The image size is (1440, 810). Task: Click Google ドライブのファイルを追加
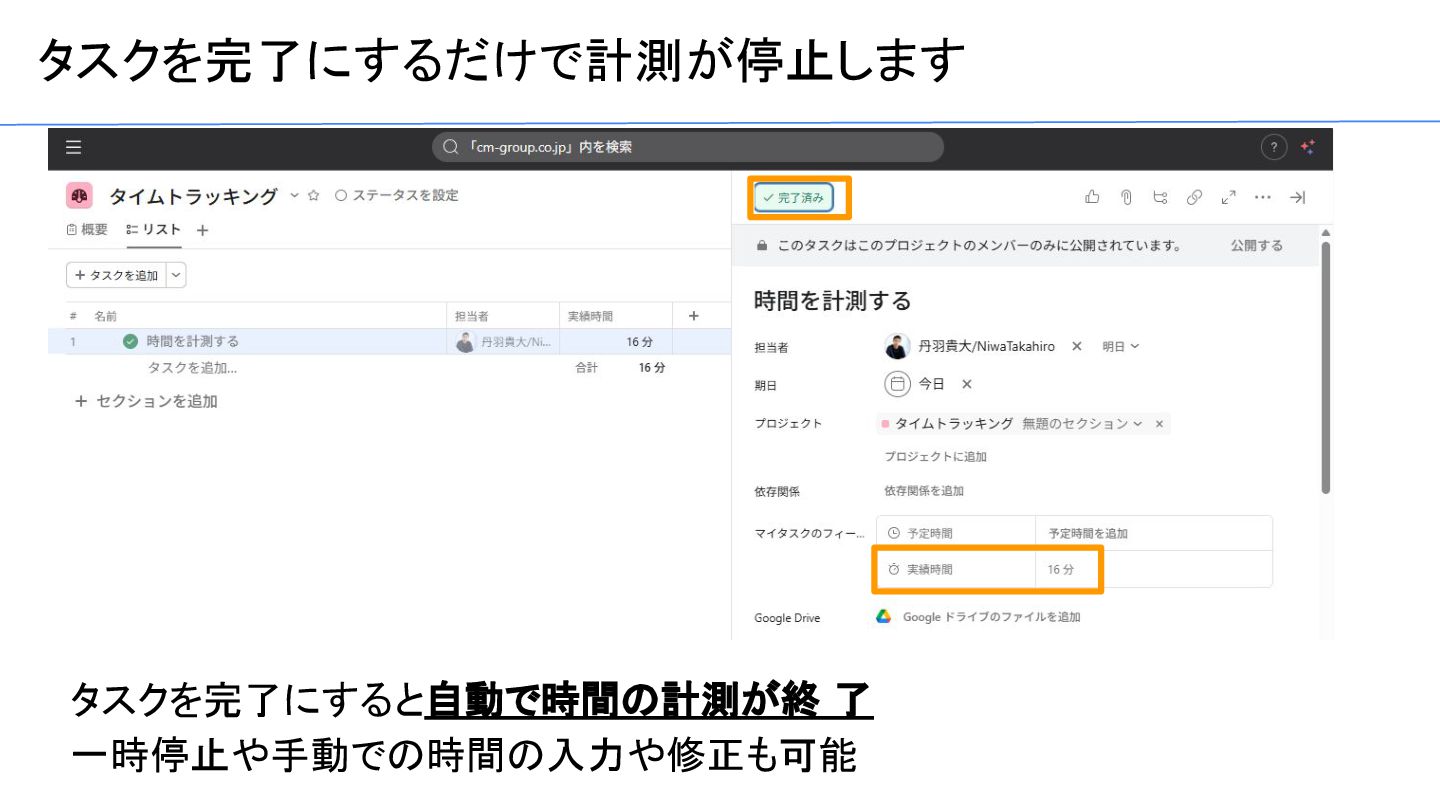coord(991,617)
